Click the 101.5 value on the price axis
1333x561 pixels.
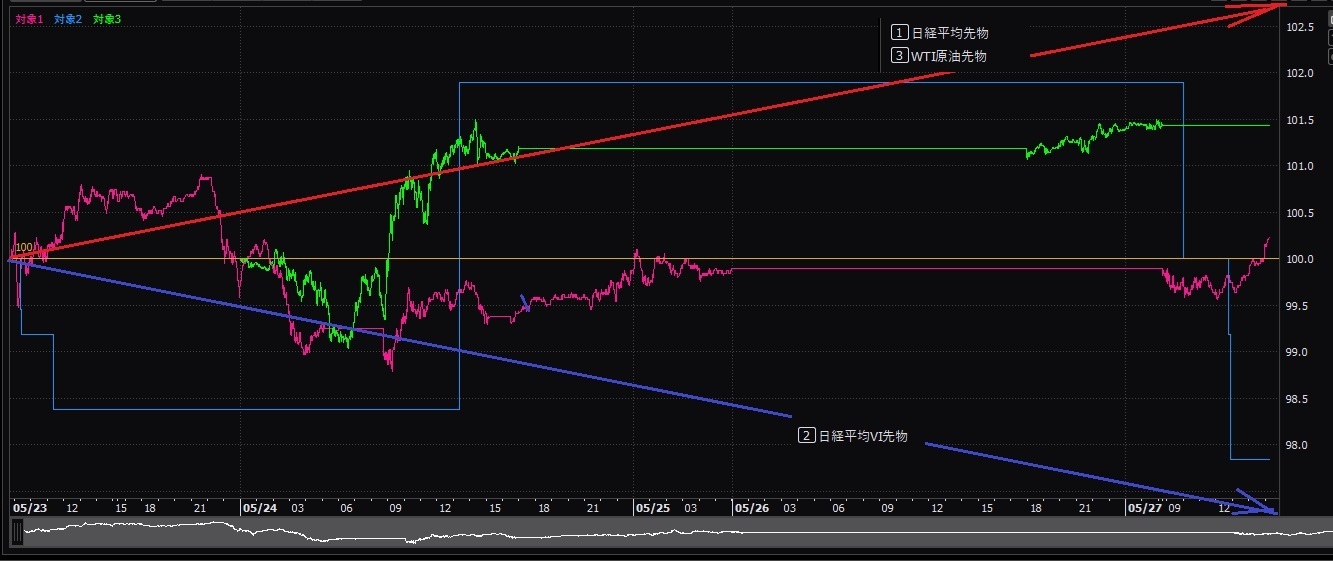pyautogui.click(x=1300, y=121)
